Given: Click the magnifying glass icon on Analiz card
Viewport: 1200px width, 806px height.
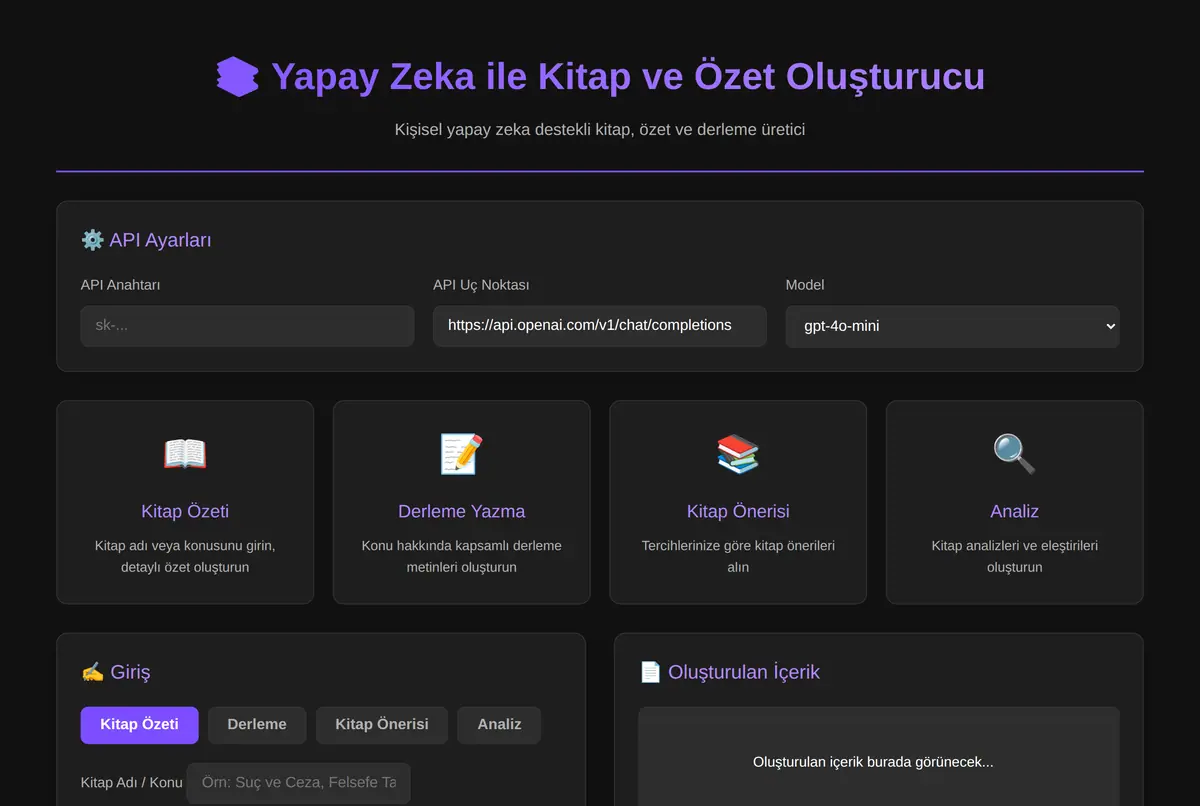Looking at the screenshot, I should (x=1014, y=454).
